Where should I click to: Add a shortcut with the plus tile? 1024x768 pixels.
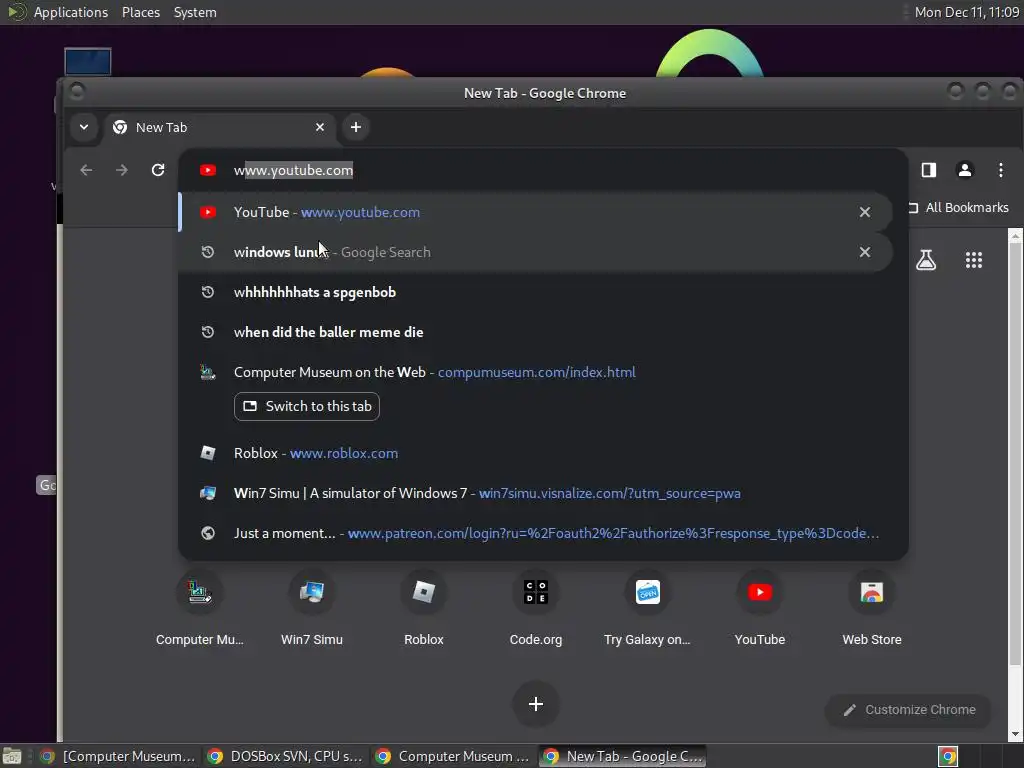point(536,704)
